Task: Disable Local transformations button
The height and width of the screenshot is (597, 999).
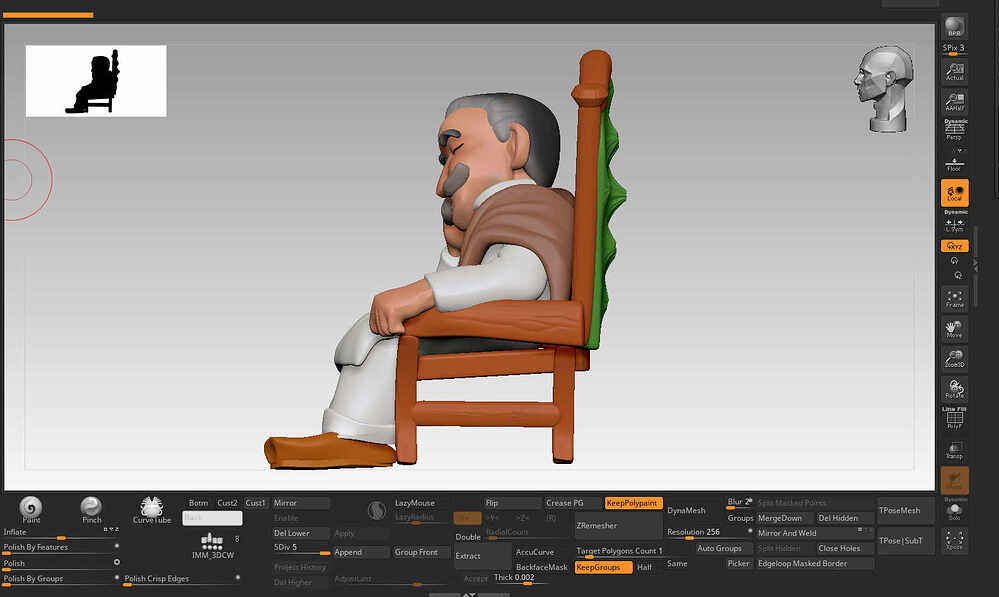Action: pos(954,192)
